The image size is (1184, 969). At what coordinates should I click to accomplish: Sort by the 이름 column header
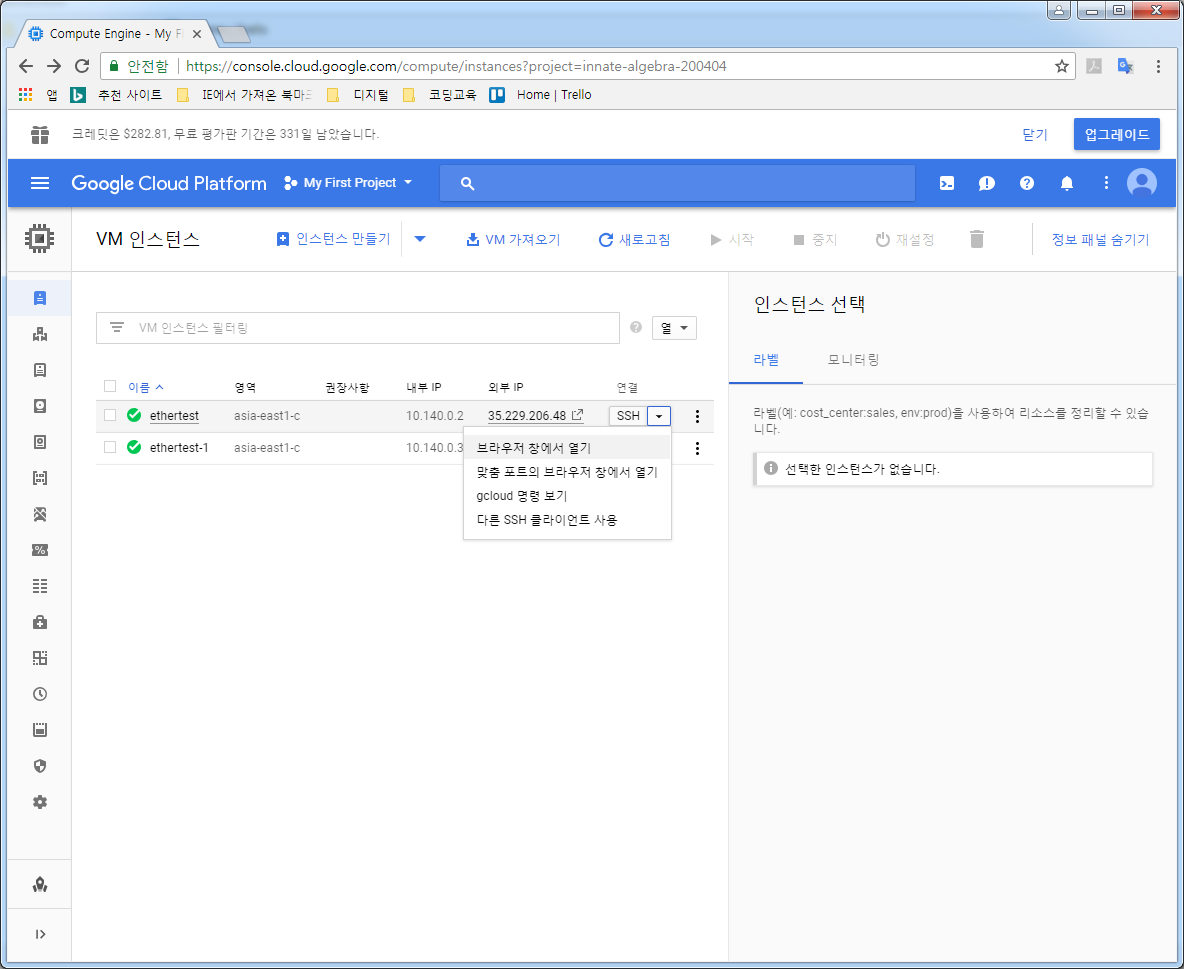(146, 387)
